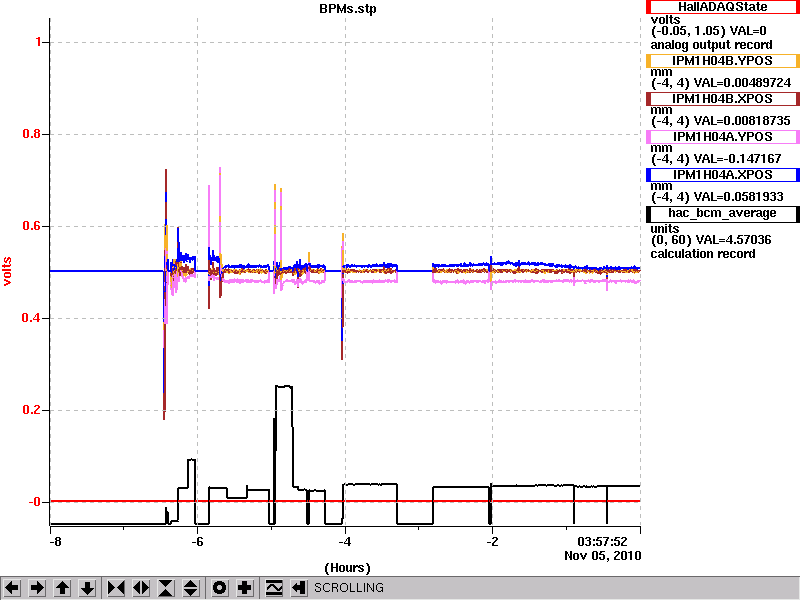Click the BPMs.stp graph title

click(x=347, y=9)
